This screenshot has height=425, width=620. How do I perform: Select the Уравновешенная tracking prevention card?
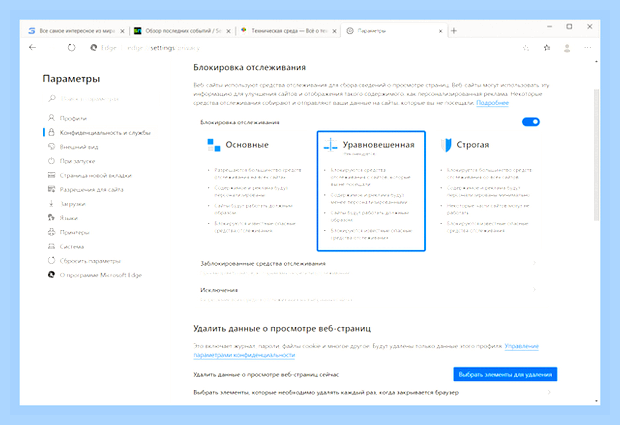point(371,191)
